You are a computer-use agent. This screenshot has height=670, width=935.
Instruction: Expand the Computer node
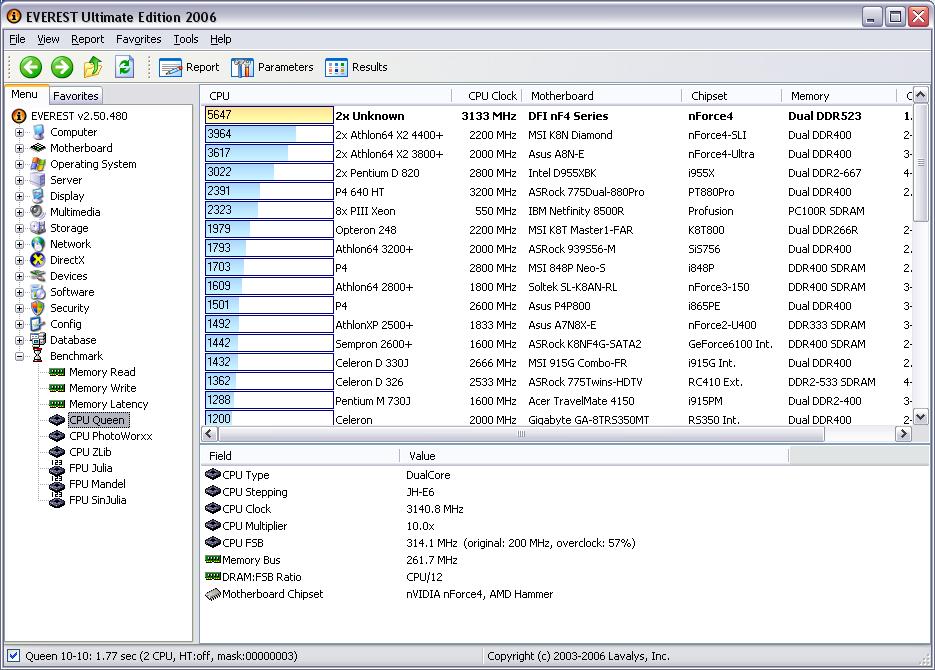coord(20,132)
